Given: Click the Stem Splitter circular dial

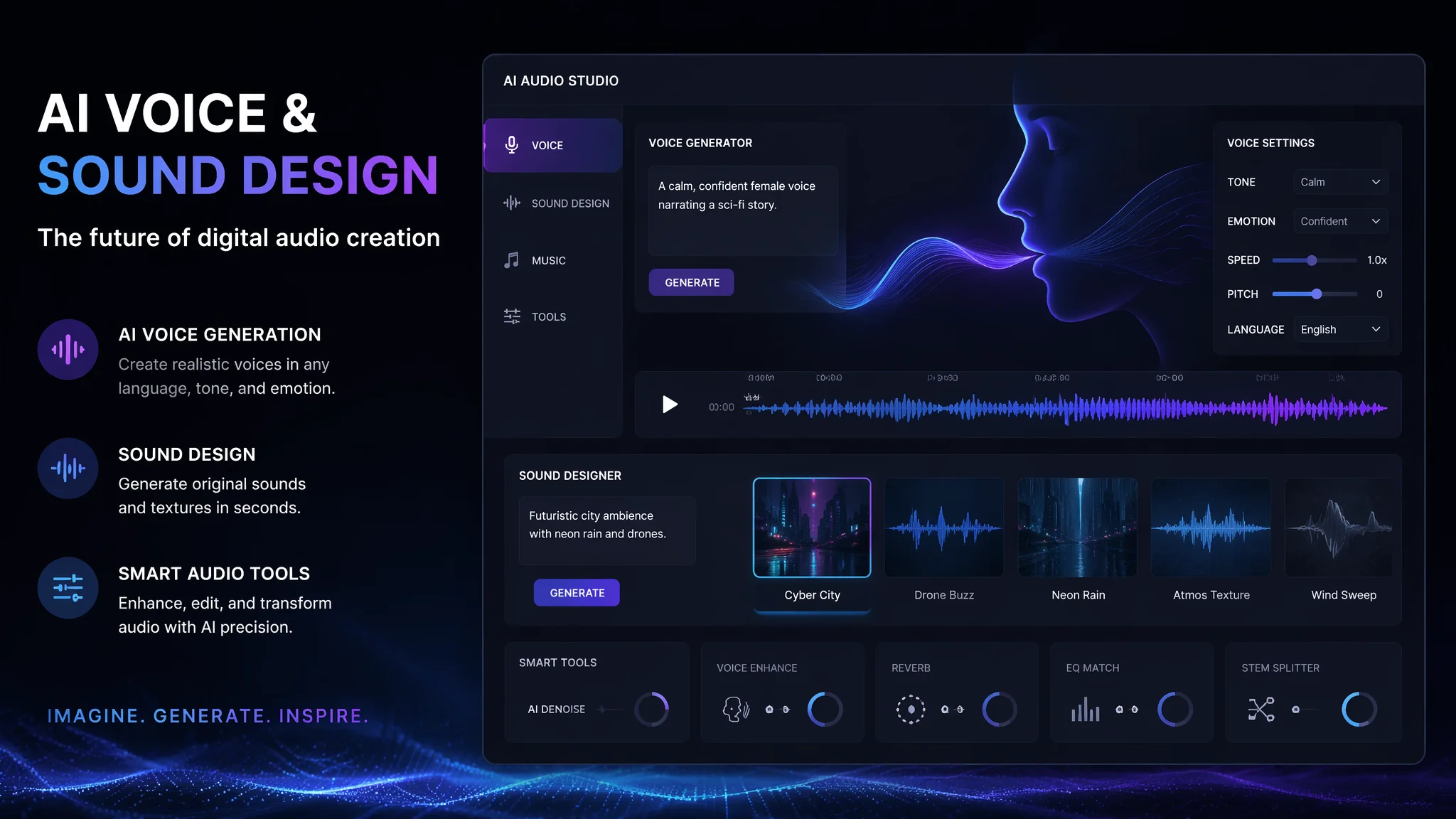Looking at the screenshot, I should coord(1359,709).
